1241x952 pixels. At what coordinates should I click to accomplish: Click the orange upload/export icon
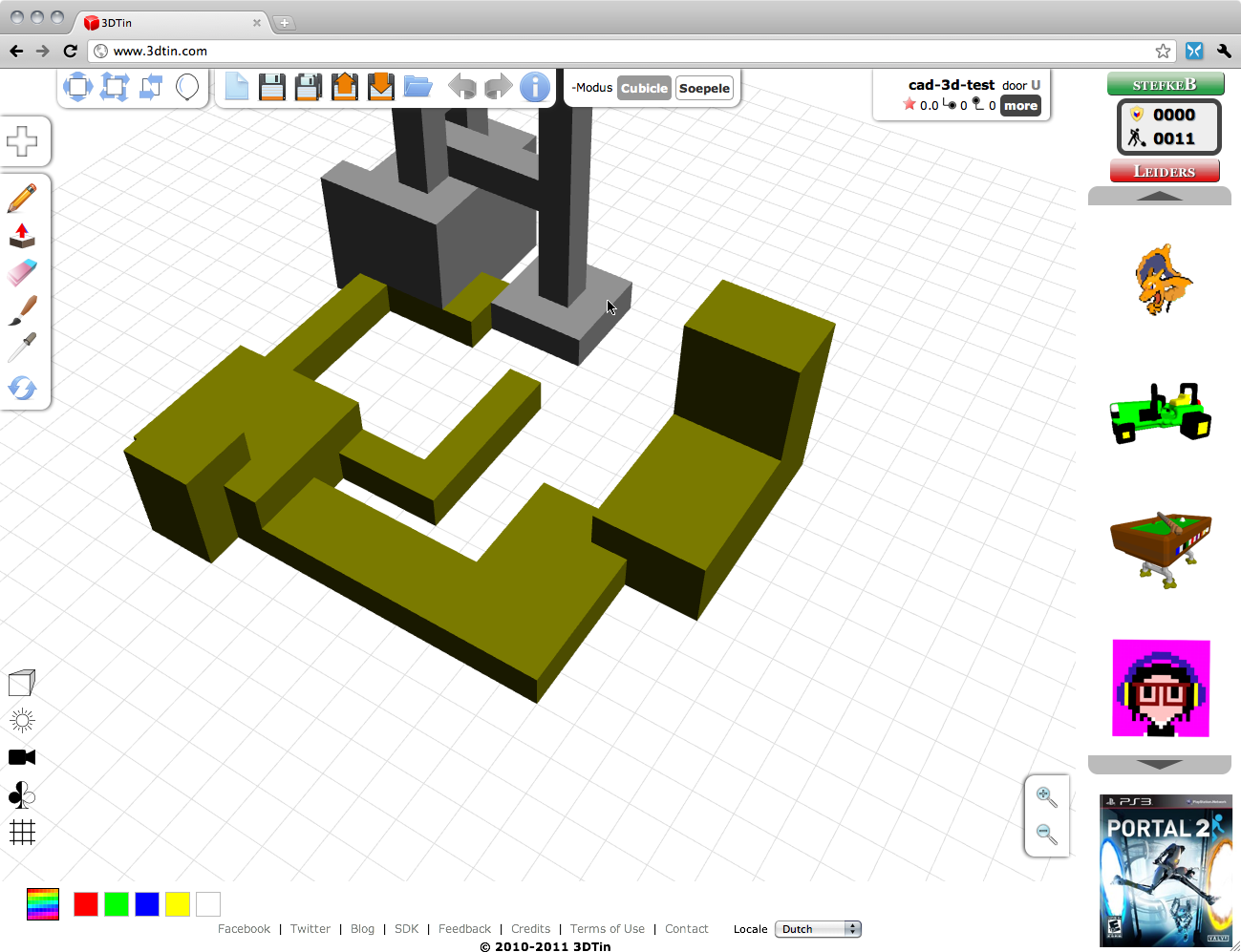[345, 87]
